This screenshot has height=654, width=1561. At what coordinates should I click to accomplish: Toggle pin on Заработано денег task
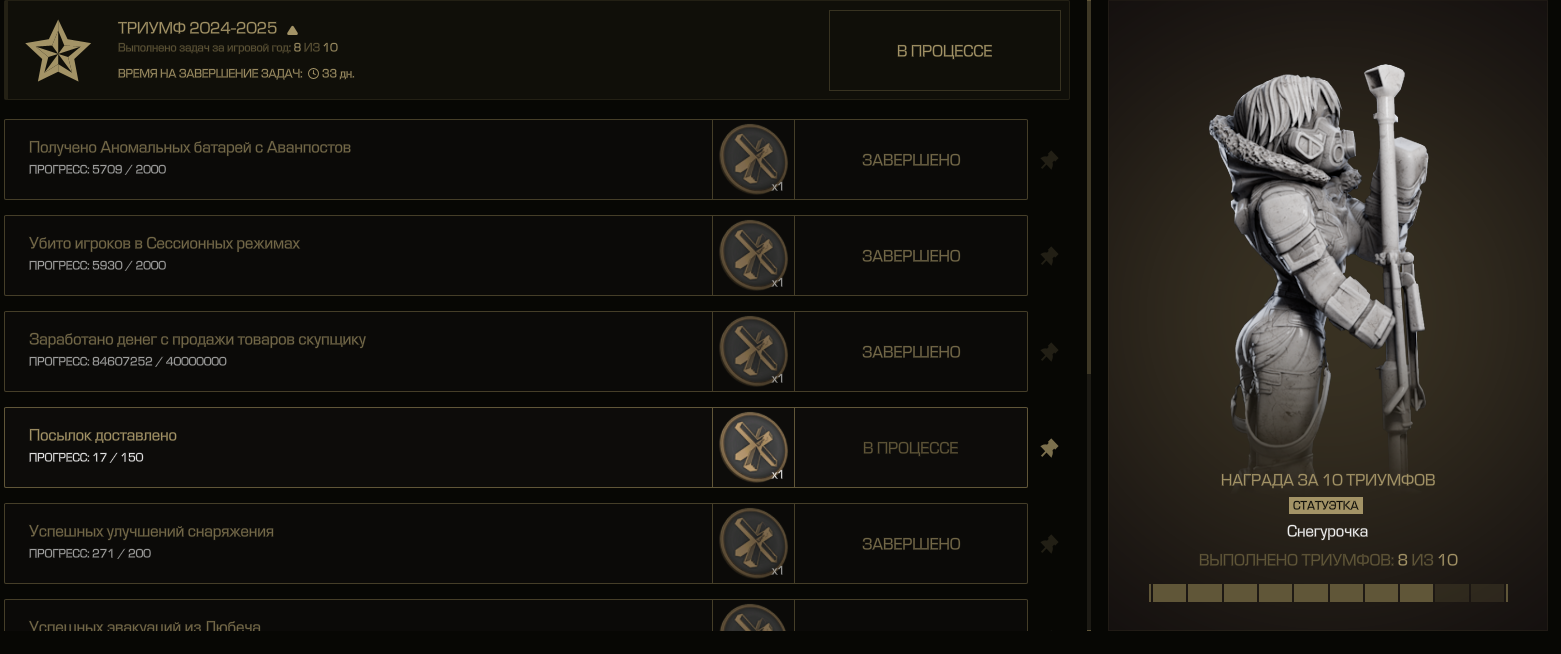1049,352
